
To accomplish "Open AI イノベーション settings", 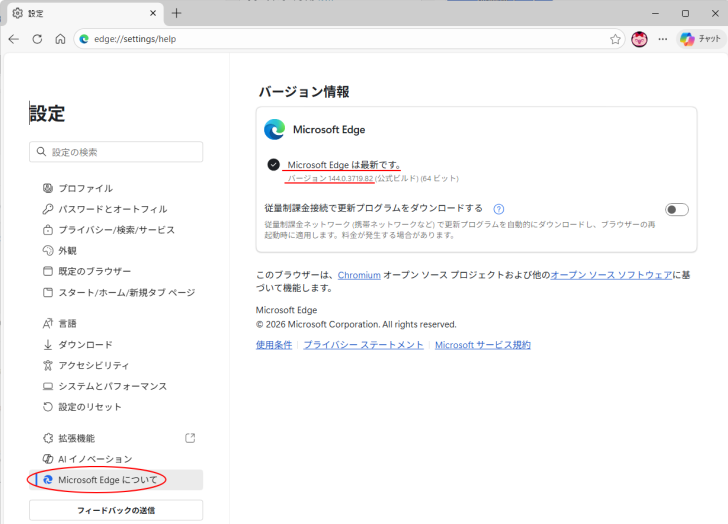I will point(116,459).
